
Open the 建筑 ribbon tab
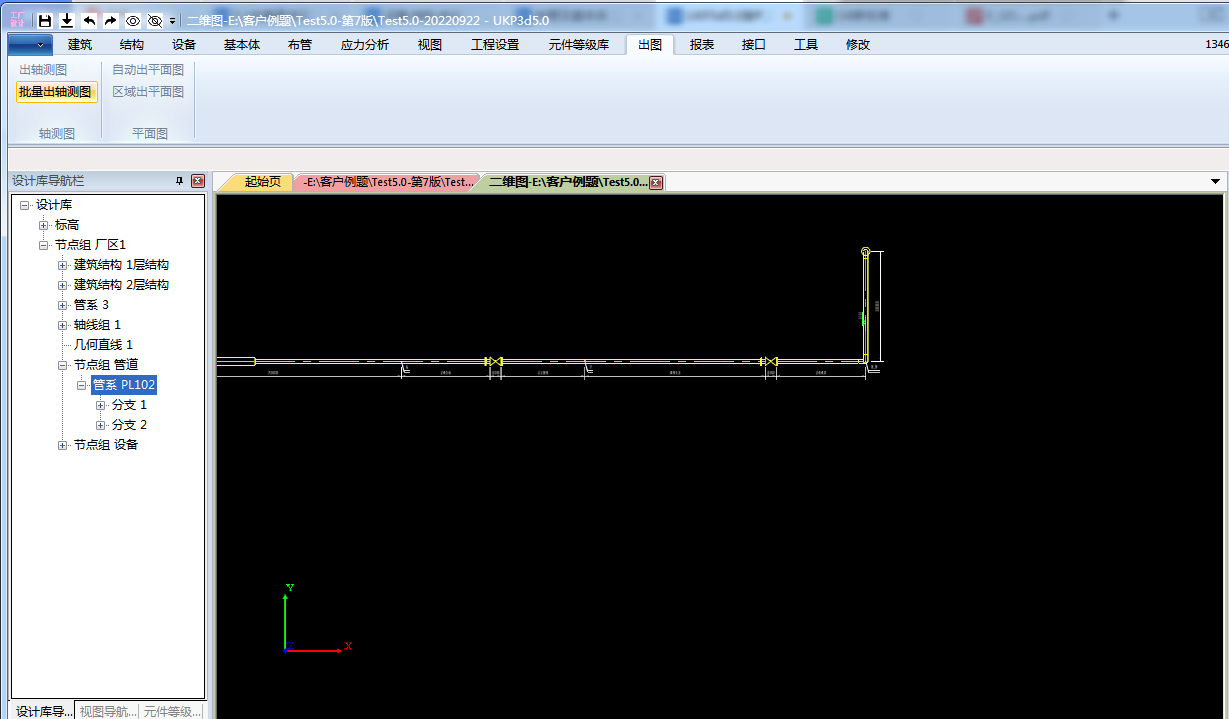pos(80,44)
